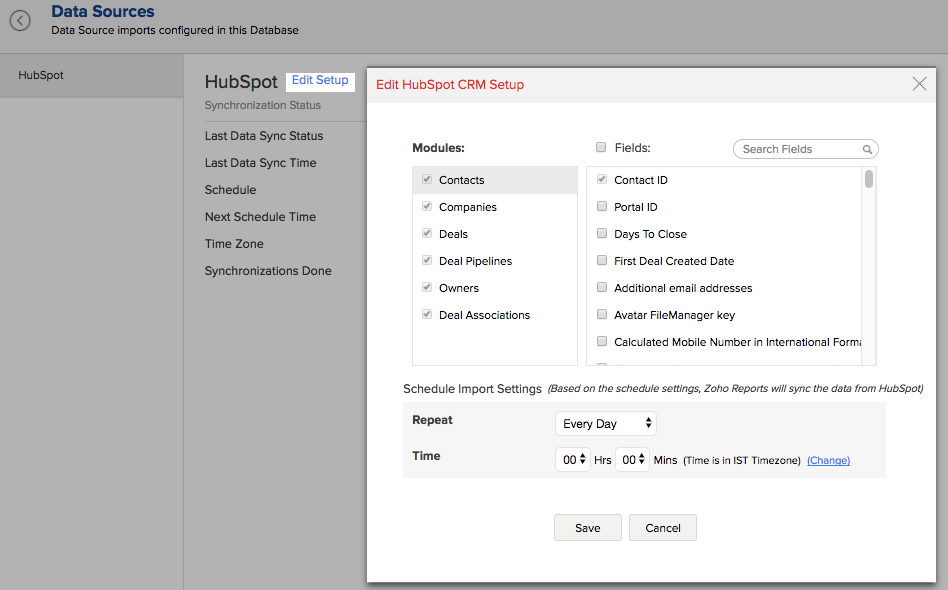The height and width of the screenshot is (590, 948).
Task: Click the Save button
Action: point(588,528)
